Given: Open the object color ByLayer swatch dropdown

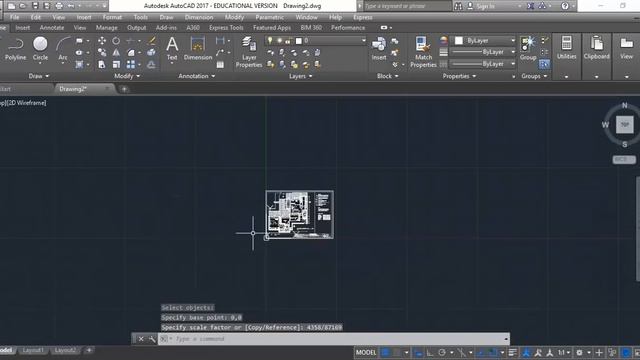Looking at the screenshot, I should (x=484, y=40).
